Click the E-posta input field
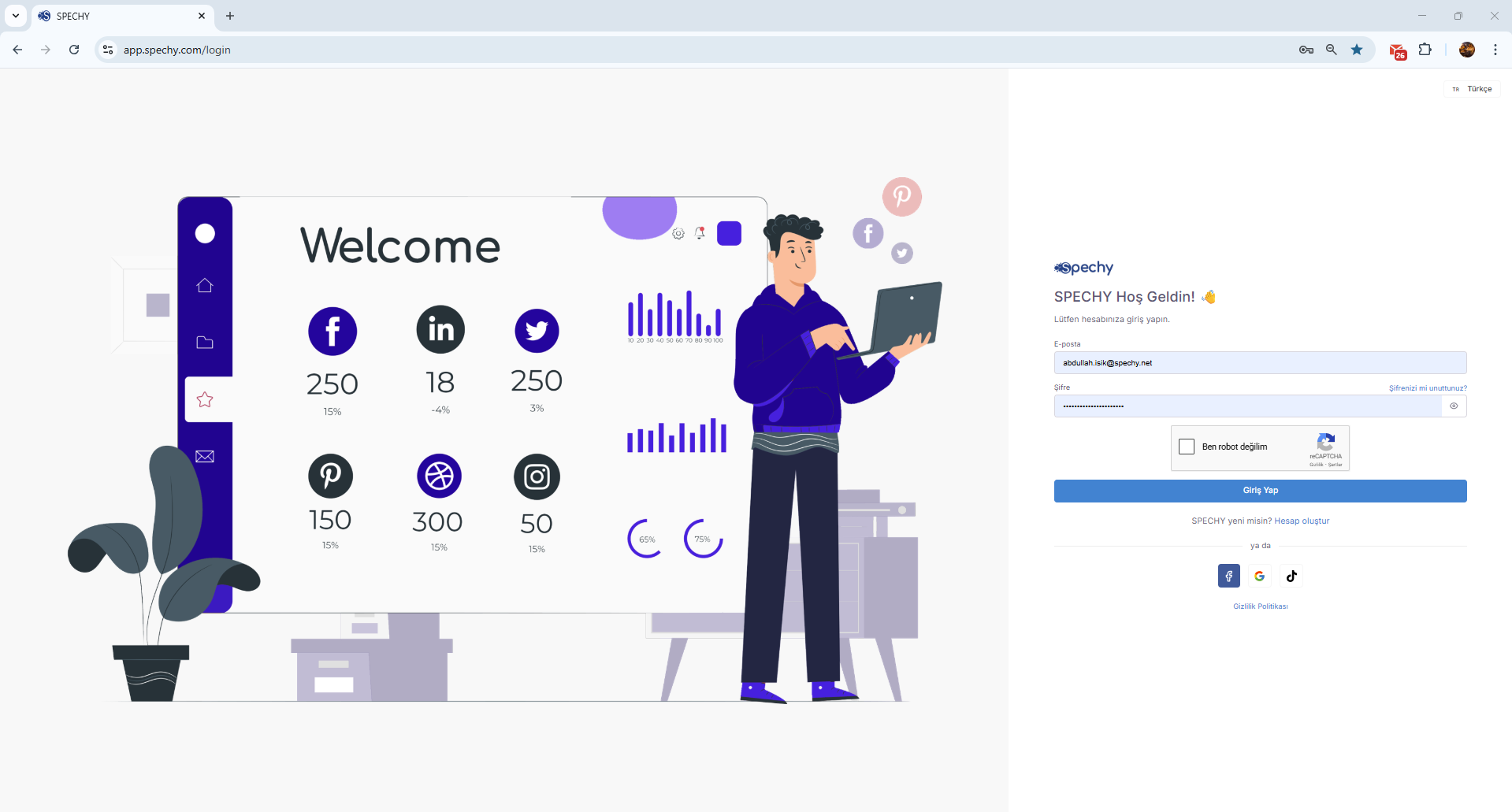 [x=1261, y=363]
